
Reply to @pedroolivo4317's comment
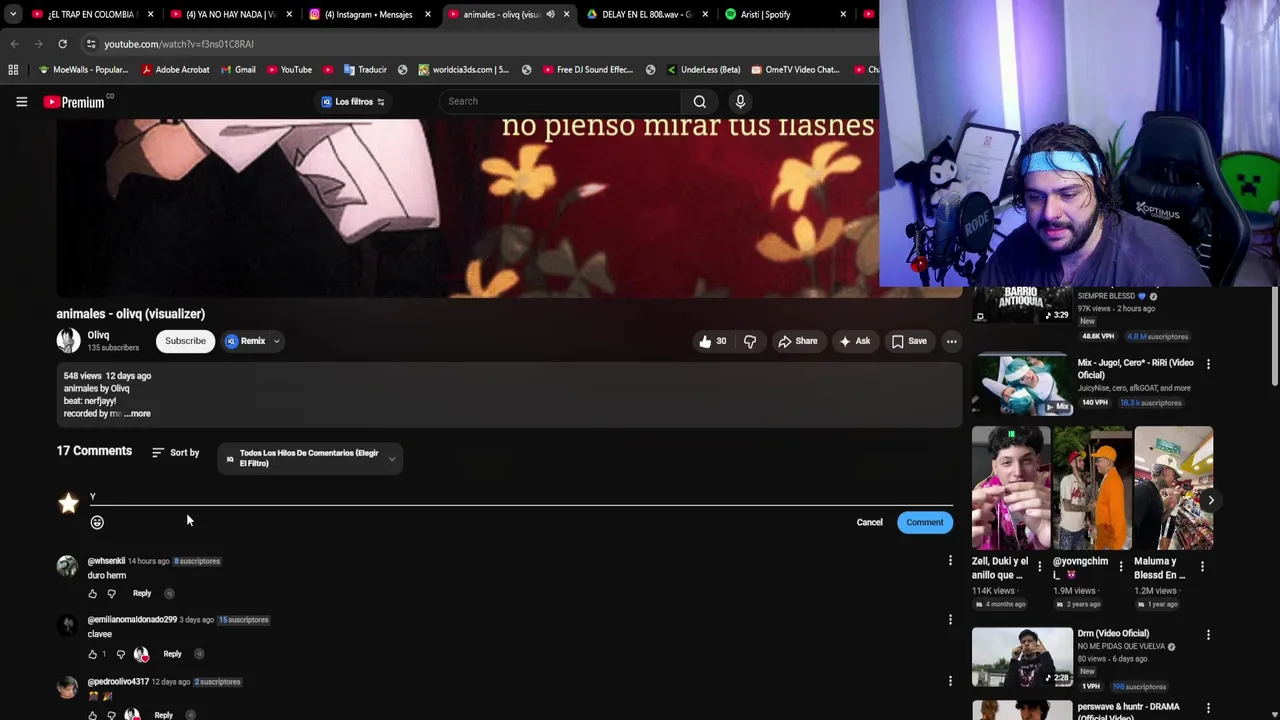[x=163, y=715]
